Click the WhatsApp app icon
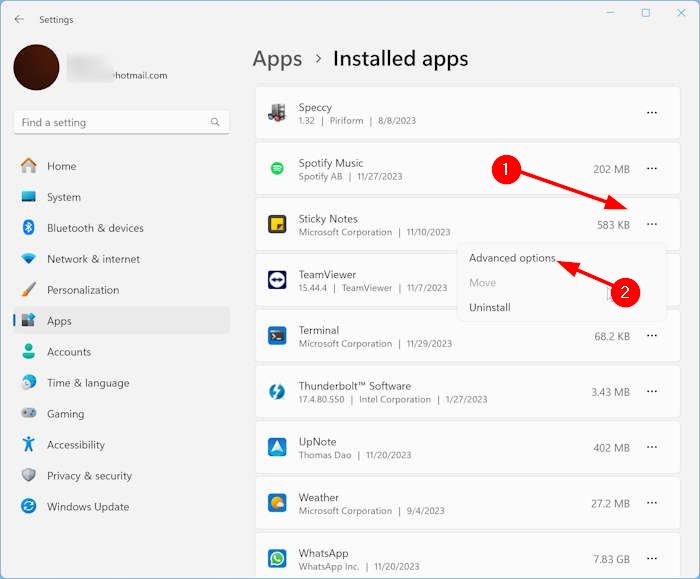This screenshot has width=700, height=579. click(277, 558)
